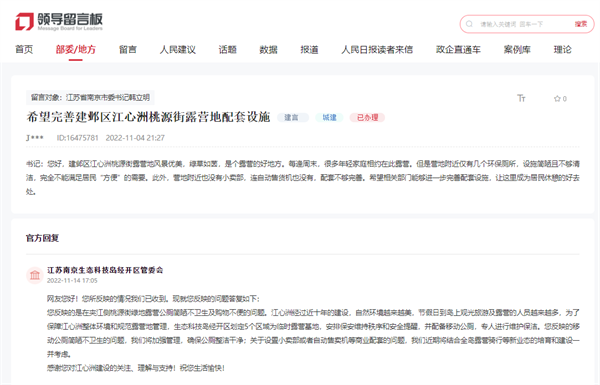Click the 已办理 status tag
The height and width of the screenshot is (385, 600).
[367, 117]
